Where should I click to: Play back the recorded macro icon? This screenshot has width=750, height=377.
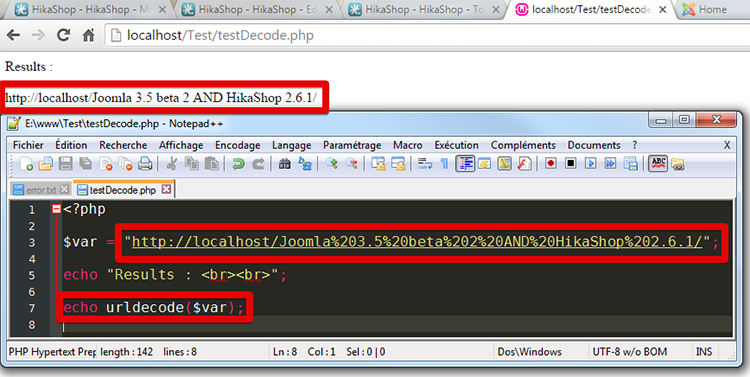point(591,164)
